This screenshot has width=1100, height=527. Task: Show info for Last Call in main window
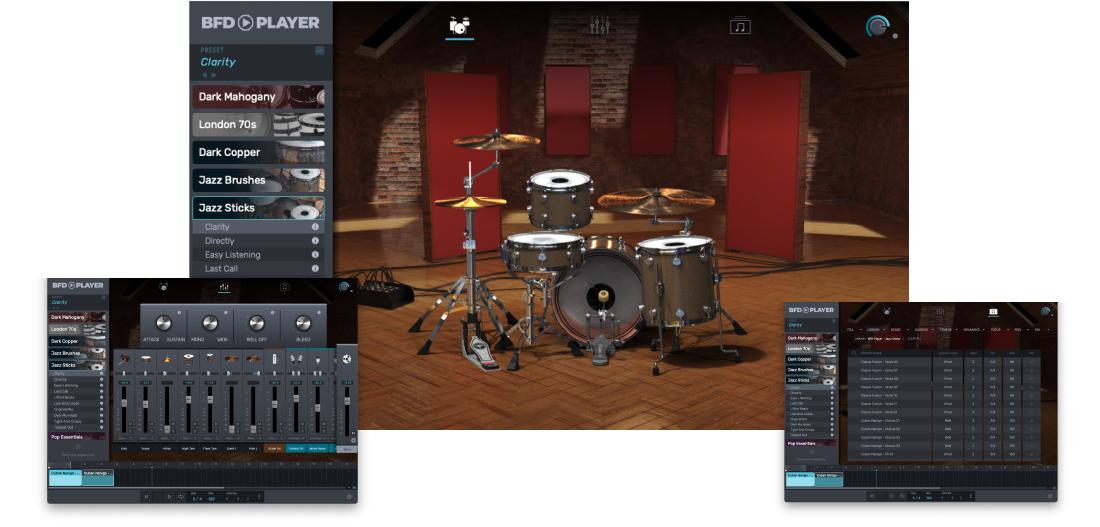315,269
